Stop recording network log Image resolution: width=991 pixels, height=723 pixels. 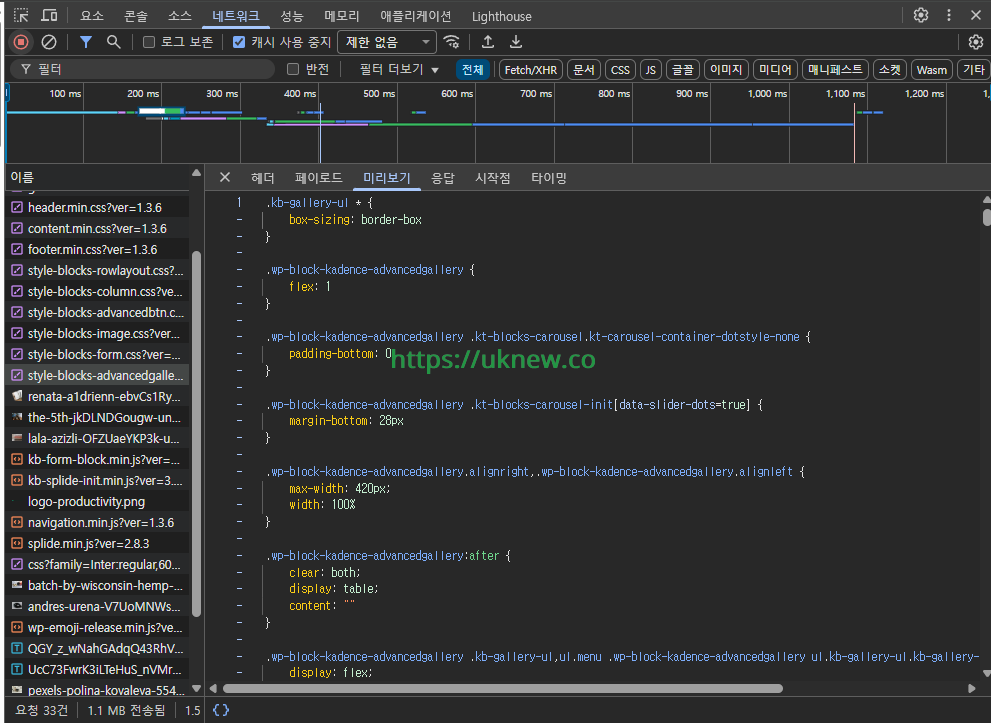[x=20, y=42]
